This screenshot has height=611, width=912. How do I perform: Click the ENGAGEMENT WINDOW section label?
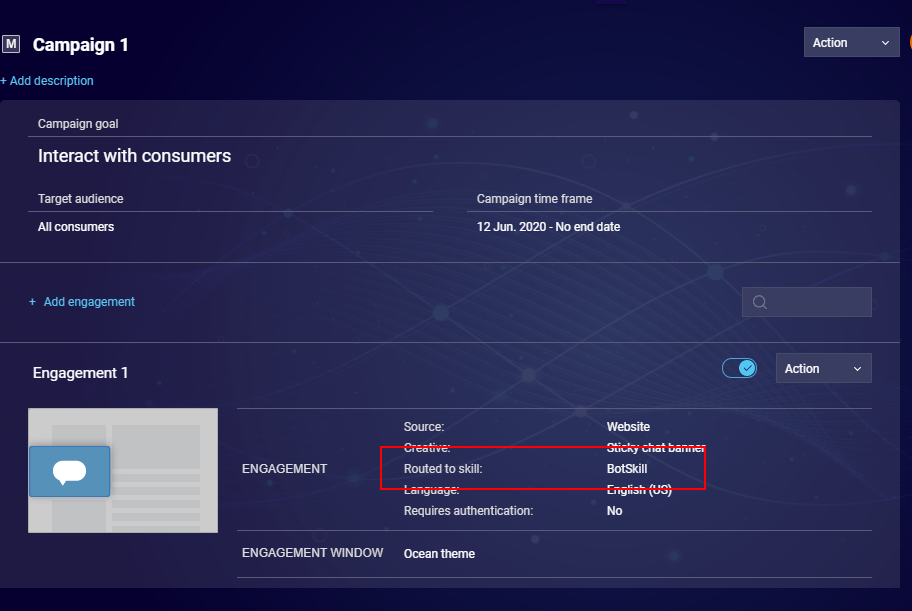[312, 553]
